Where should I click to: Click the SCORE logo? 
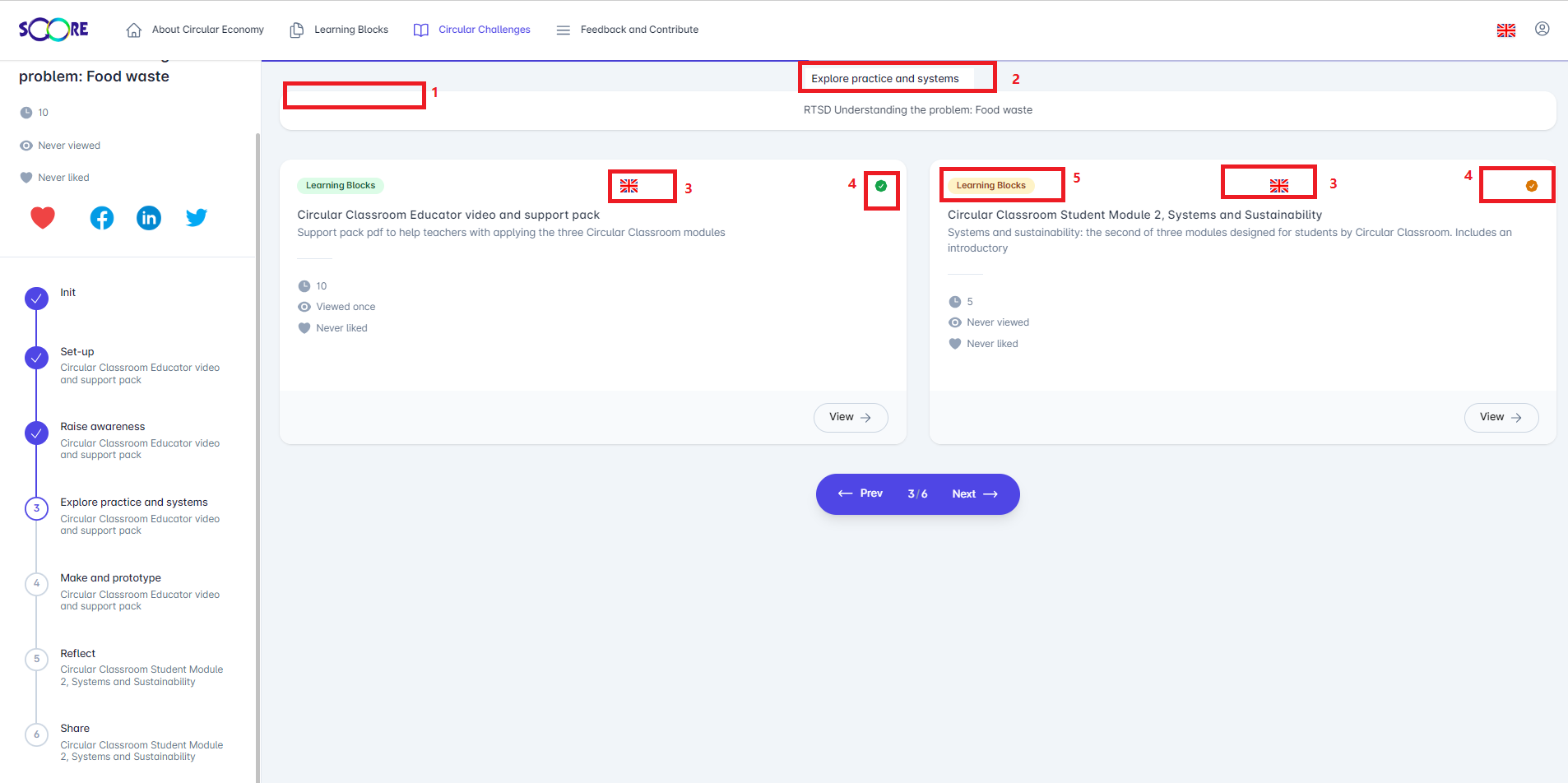pos(53,30)
